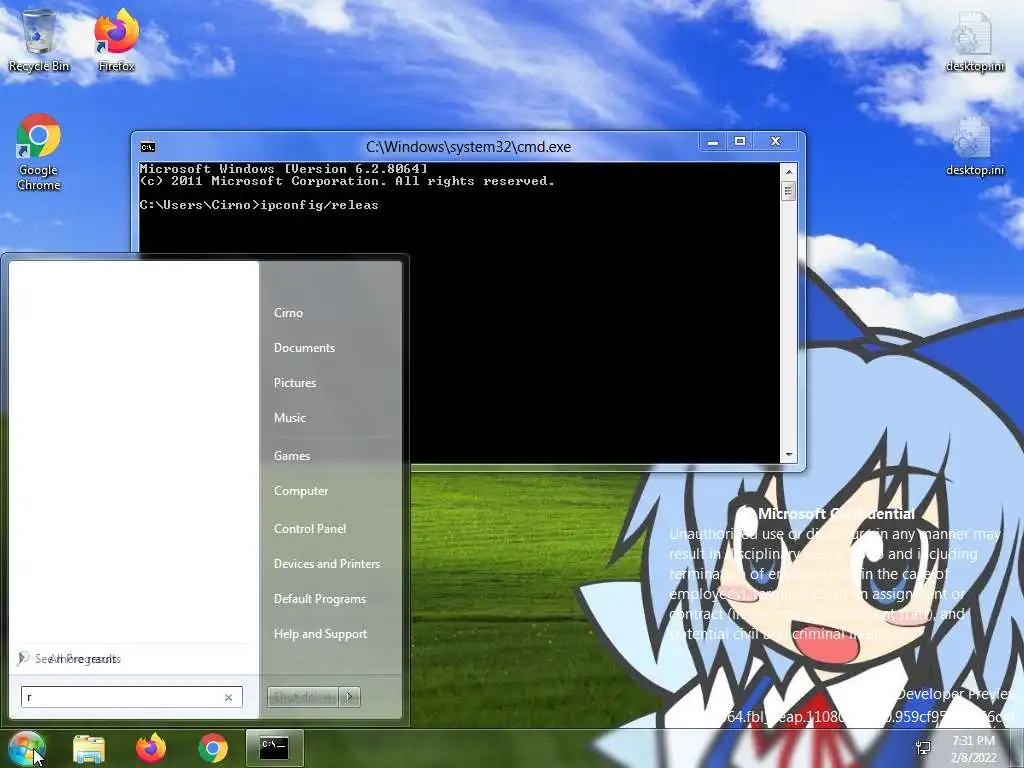Open the Recycle Bin desktop icon
Image resolution: width=1024 pixels, height=768 pixels.
coord(39,40)
